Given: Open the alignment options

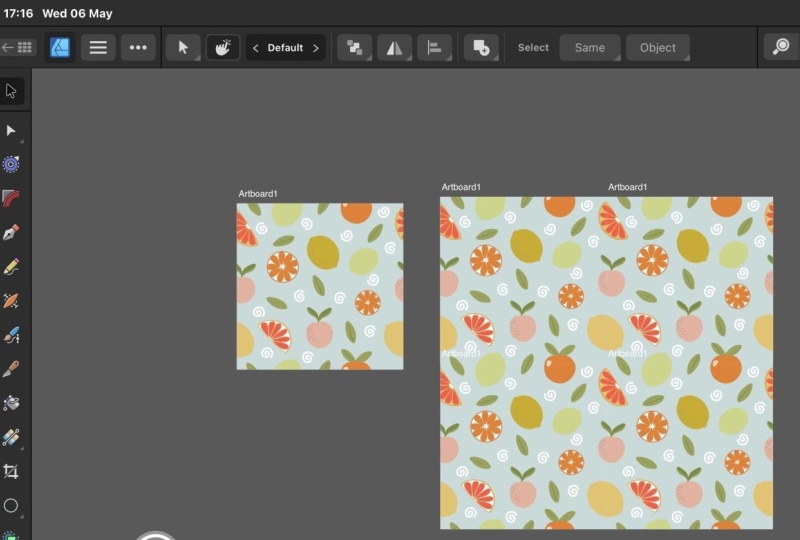Looking at the screenshot, I should click(x=434, y=47).
